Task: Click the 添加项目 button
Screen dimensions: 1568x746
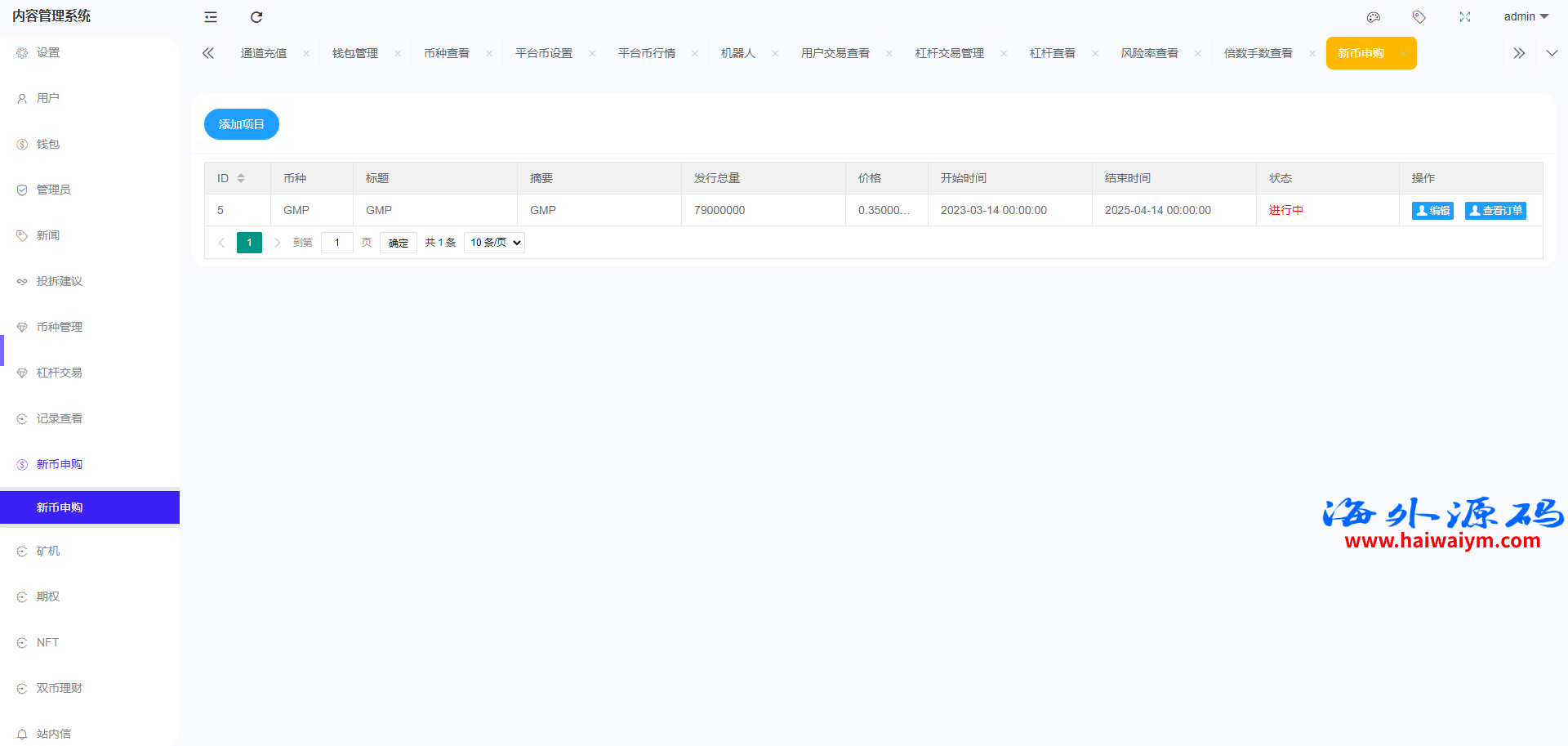Action: coord(242,124)
